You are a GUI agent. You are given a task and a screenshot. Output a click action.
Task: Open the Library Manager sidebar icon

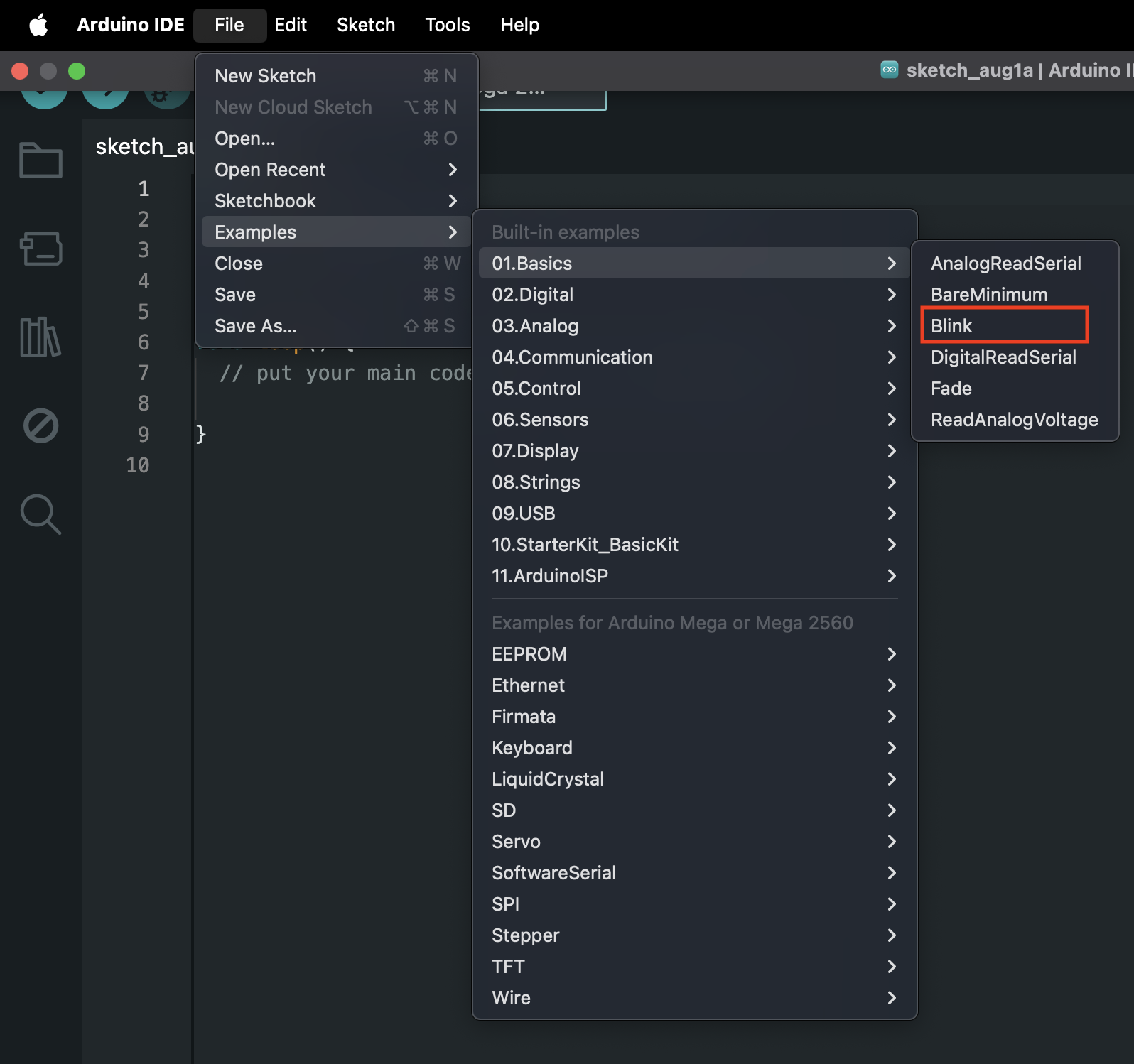[40, 337]
